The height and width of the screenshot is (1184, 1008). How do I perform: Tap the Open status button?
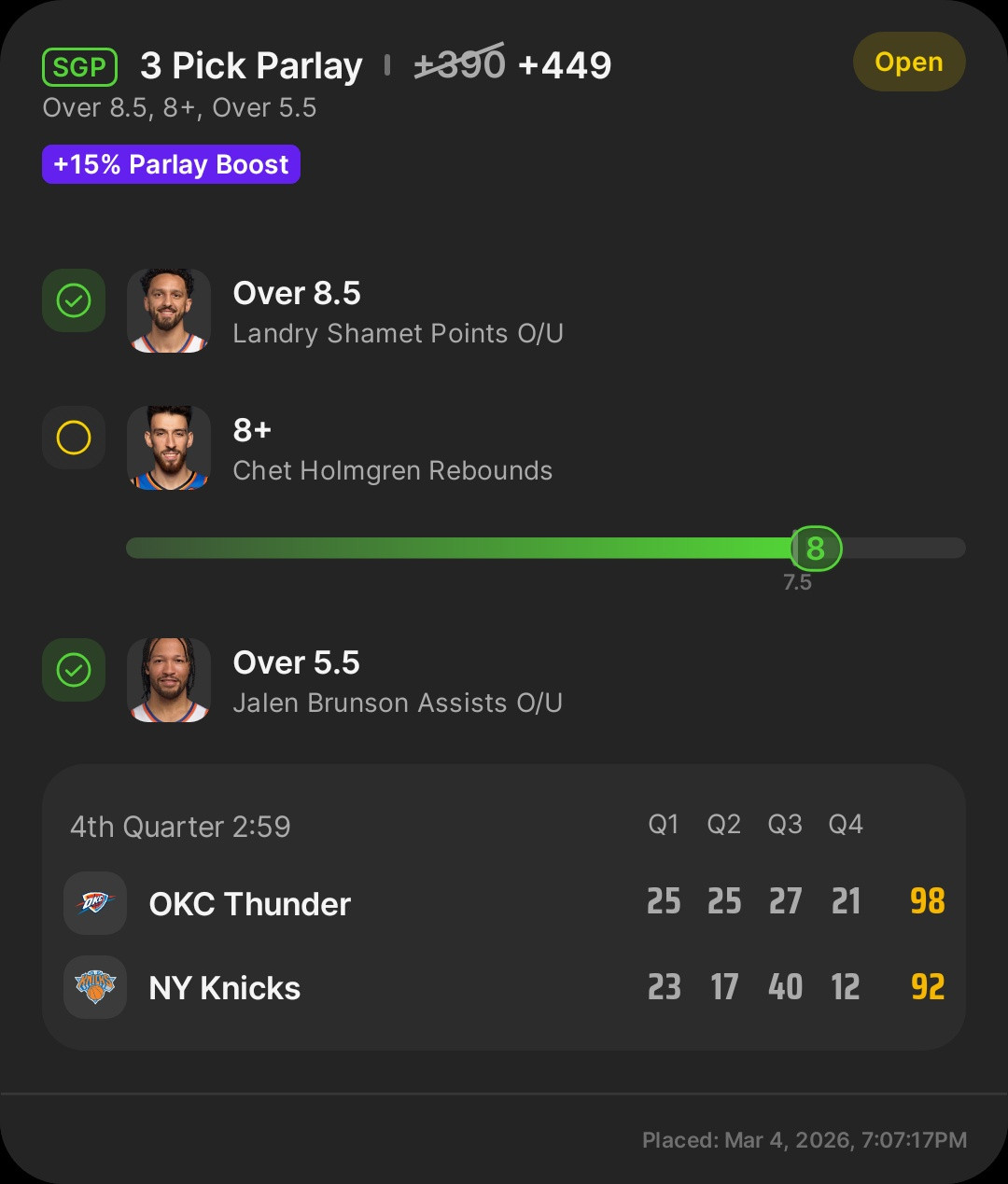point(909,62)
